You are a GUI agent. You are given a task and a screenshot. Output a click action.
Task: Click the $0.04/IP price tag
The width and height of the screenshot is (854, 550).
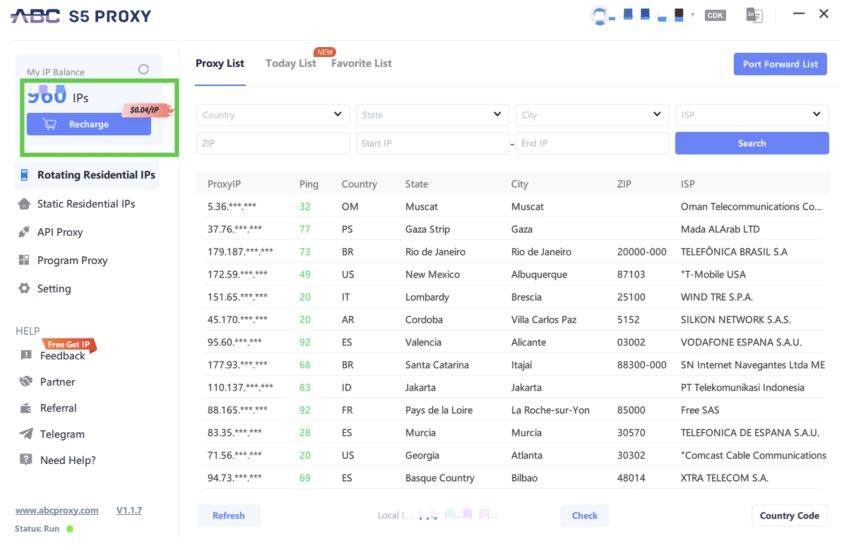tap(144, 110)
